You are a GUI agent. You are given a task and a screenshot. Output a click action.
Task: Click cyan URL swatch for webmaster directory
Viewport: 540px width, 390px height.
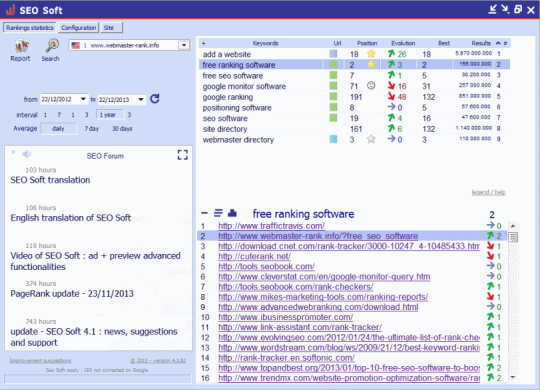point(333,139)
